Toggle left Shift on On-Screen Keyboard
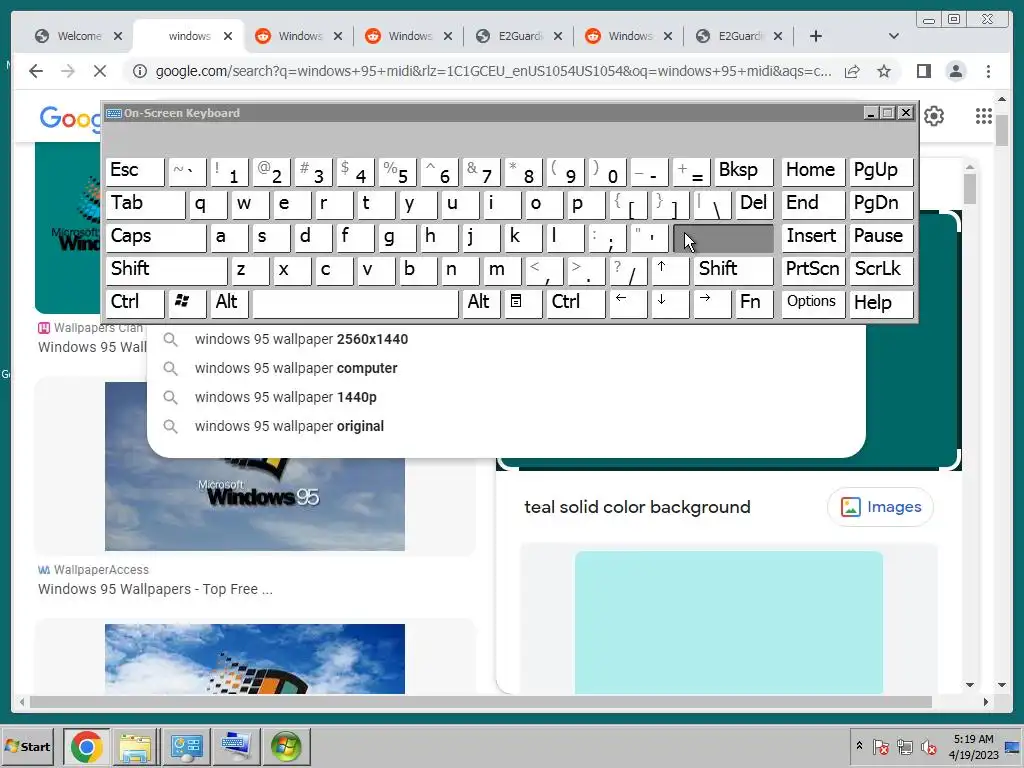 pyautogui.click(x=167, y=270)
